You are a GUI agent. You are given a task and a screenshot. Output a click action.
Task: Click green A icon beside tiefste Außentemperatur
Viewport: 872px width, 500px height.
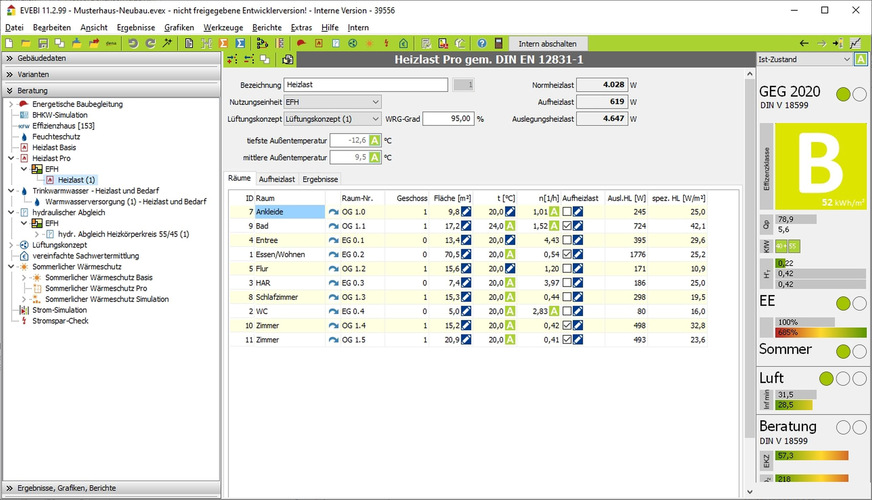click(375, 141)
